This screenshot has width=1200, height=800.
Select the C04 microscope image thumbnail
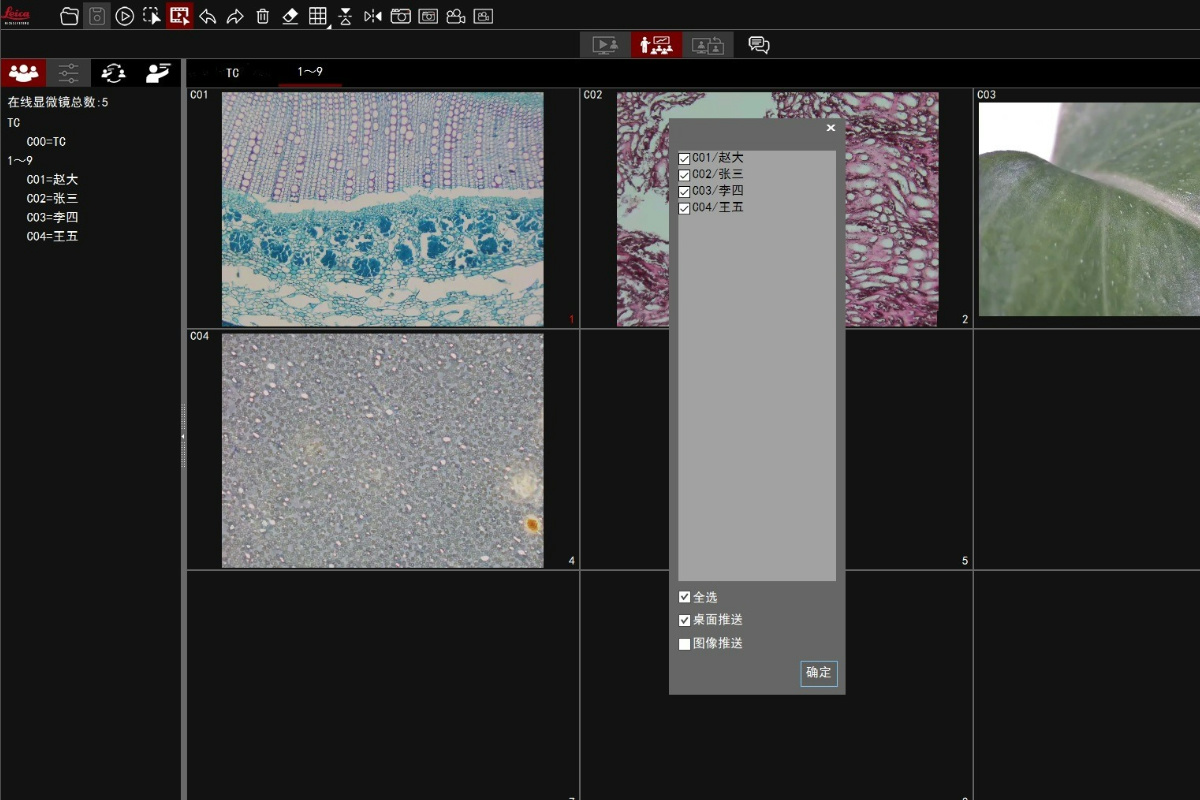point(382,450)
